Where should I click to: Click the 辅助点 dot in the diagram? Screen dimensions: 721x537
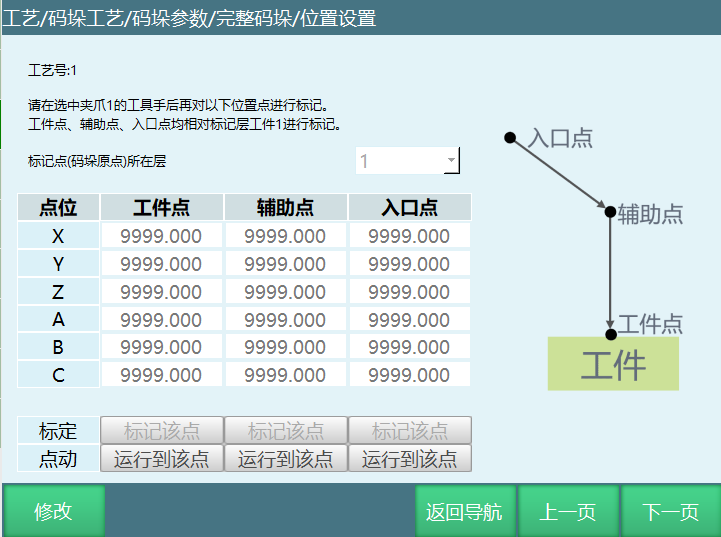[610, 211]
